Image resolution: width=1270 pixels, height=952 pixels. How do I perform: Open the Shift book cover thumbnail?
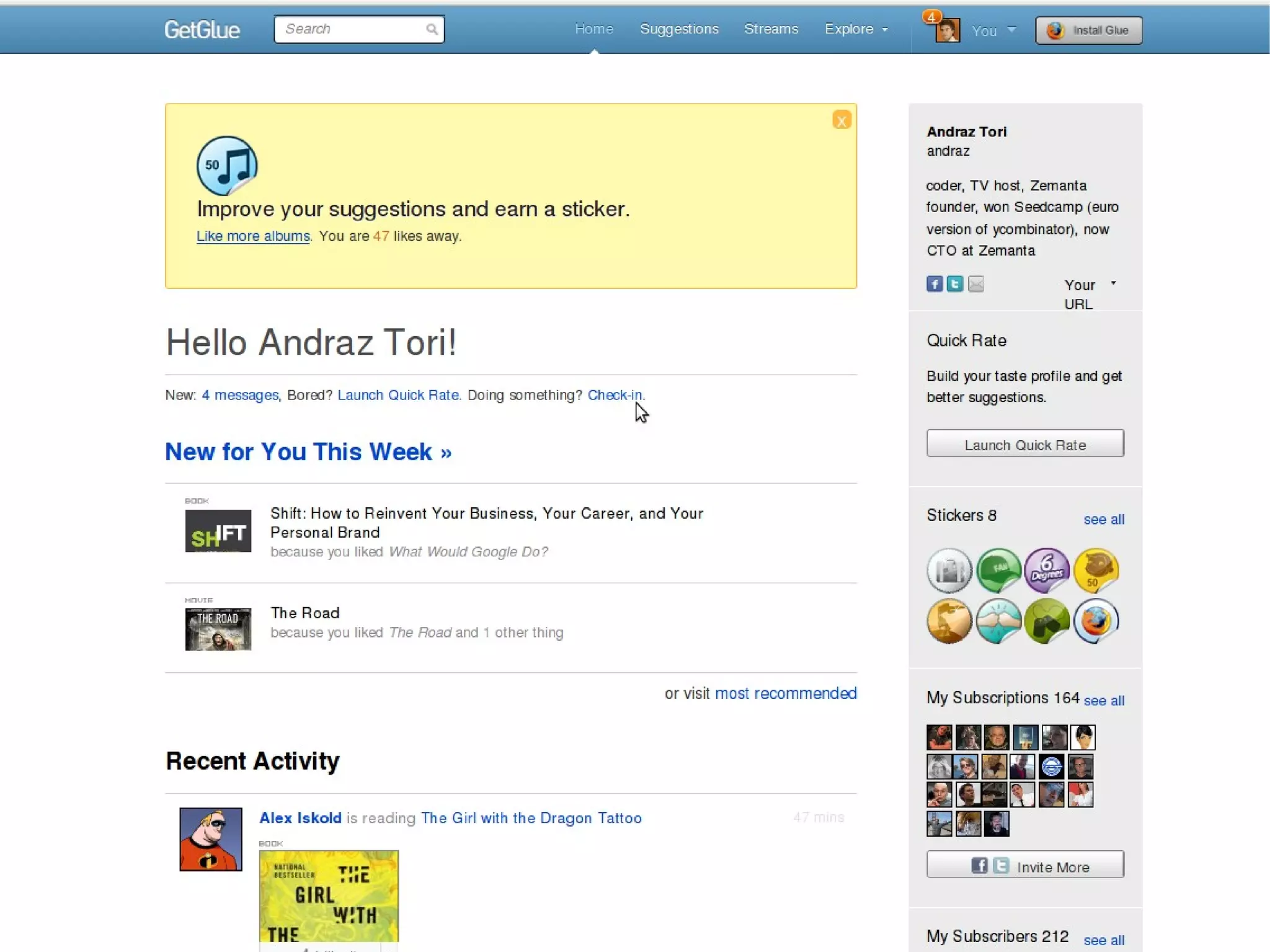pos(218,531)
